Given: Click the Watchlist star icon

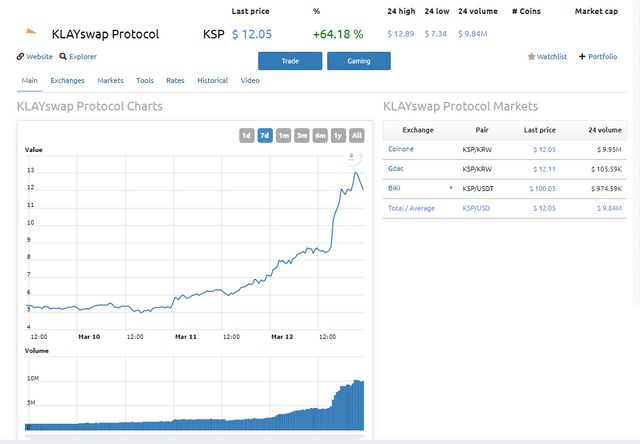Looking at the screenshot, I should (531, 56).
